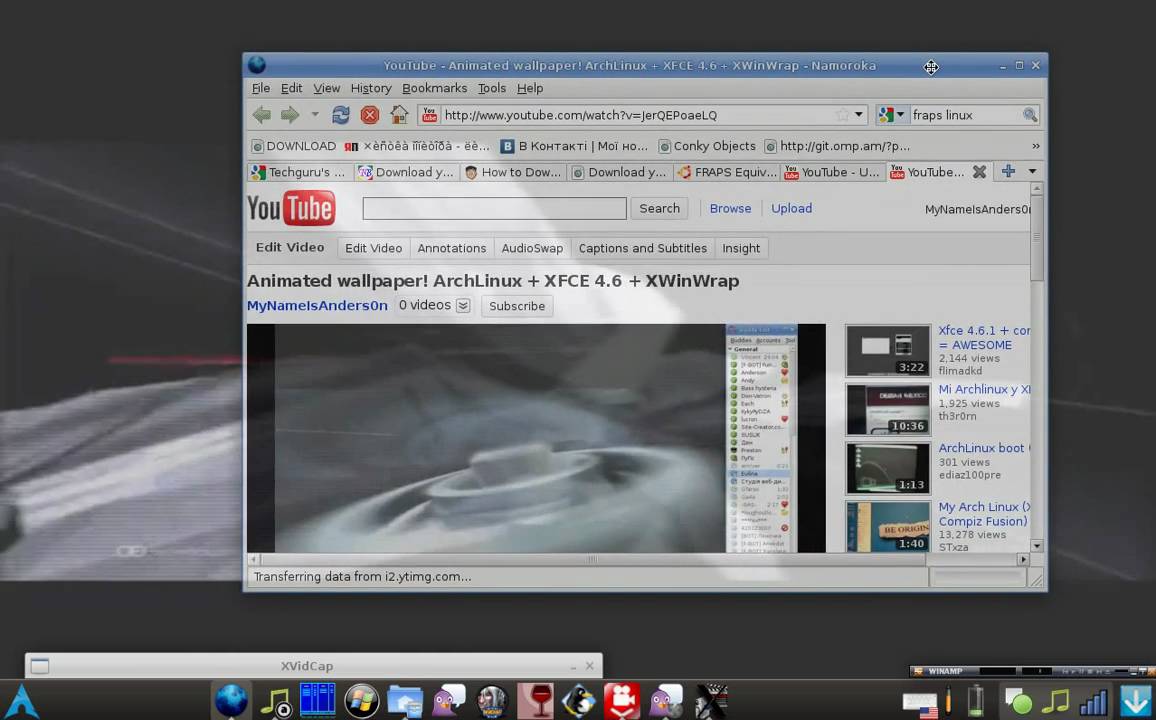Open the MyNameIsAnders0n channel link
Screen dimensions: 1156x720
tap(317, 305)
